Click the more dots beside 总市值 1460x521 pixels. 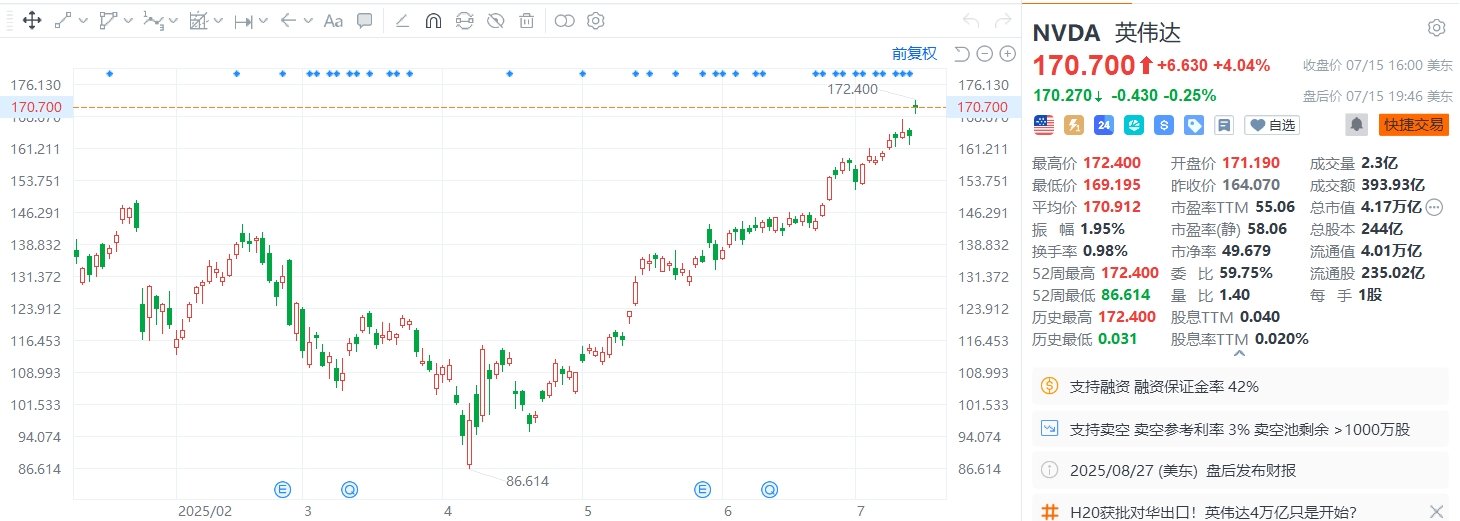coord(1434,208)
